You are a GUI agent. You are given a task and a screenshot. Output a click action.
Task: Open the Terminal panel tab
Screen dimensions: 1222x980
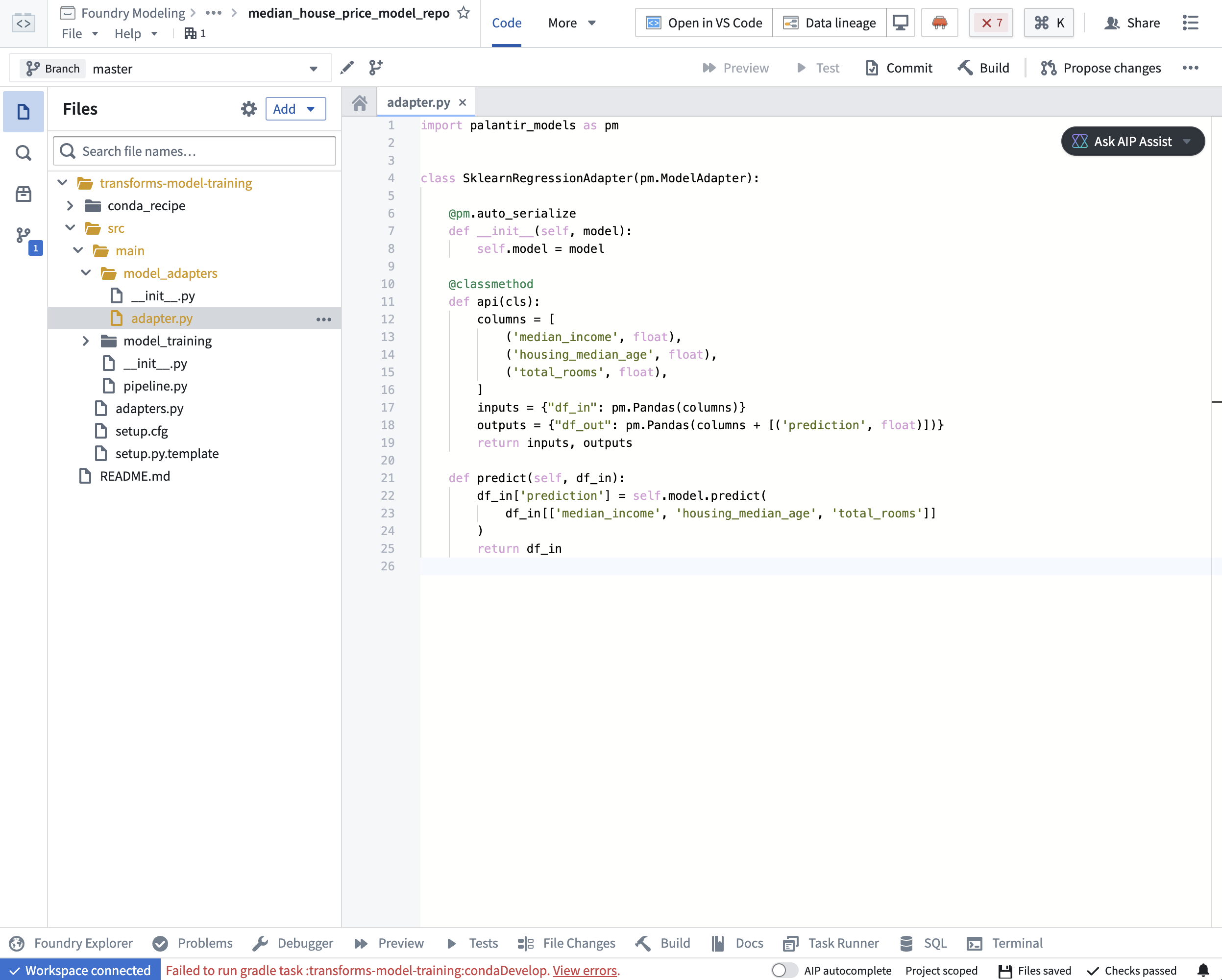point(1004,943)
